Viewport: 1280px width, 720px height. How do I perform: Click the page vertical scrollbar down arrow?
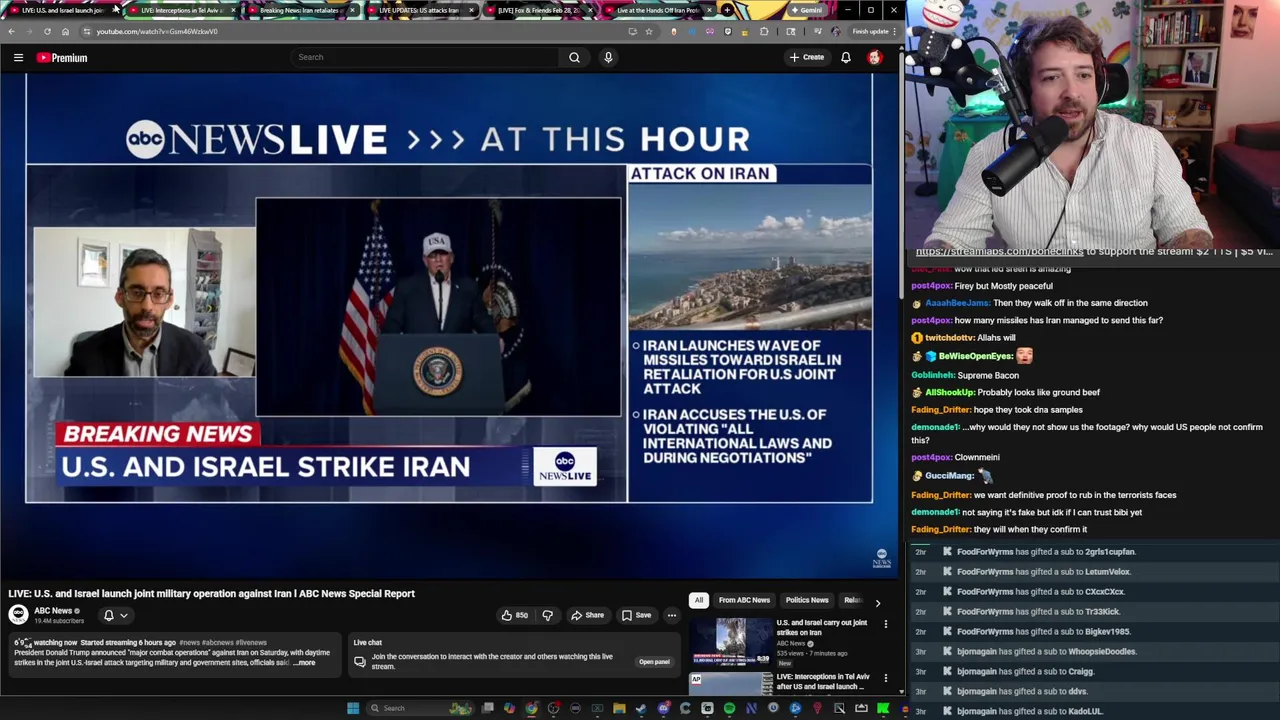[x=901, y=691]
